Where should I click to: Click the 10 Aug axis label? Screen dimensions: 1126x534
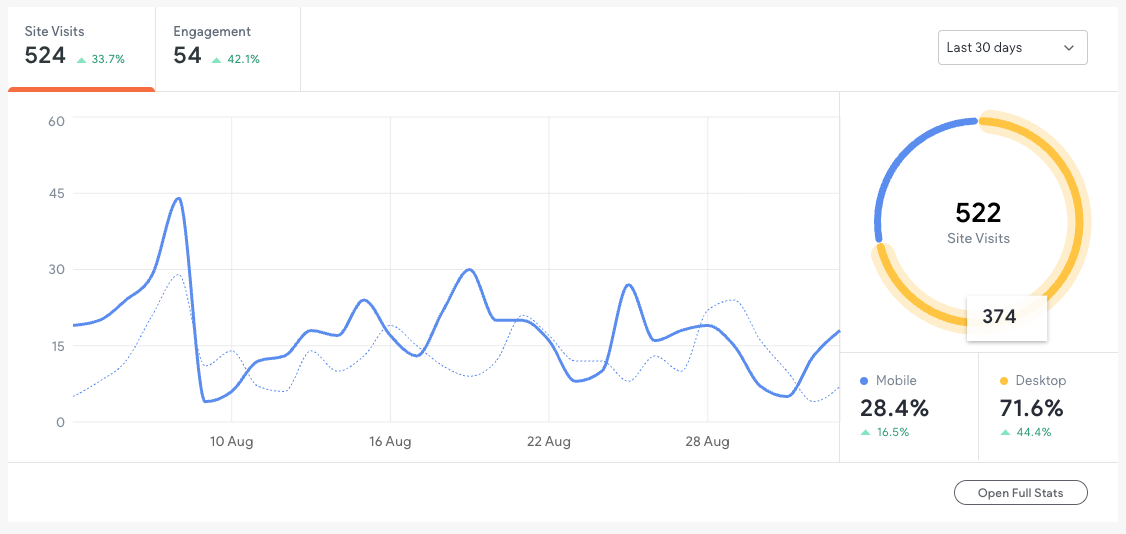[x=231, y=442]
